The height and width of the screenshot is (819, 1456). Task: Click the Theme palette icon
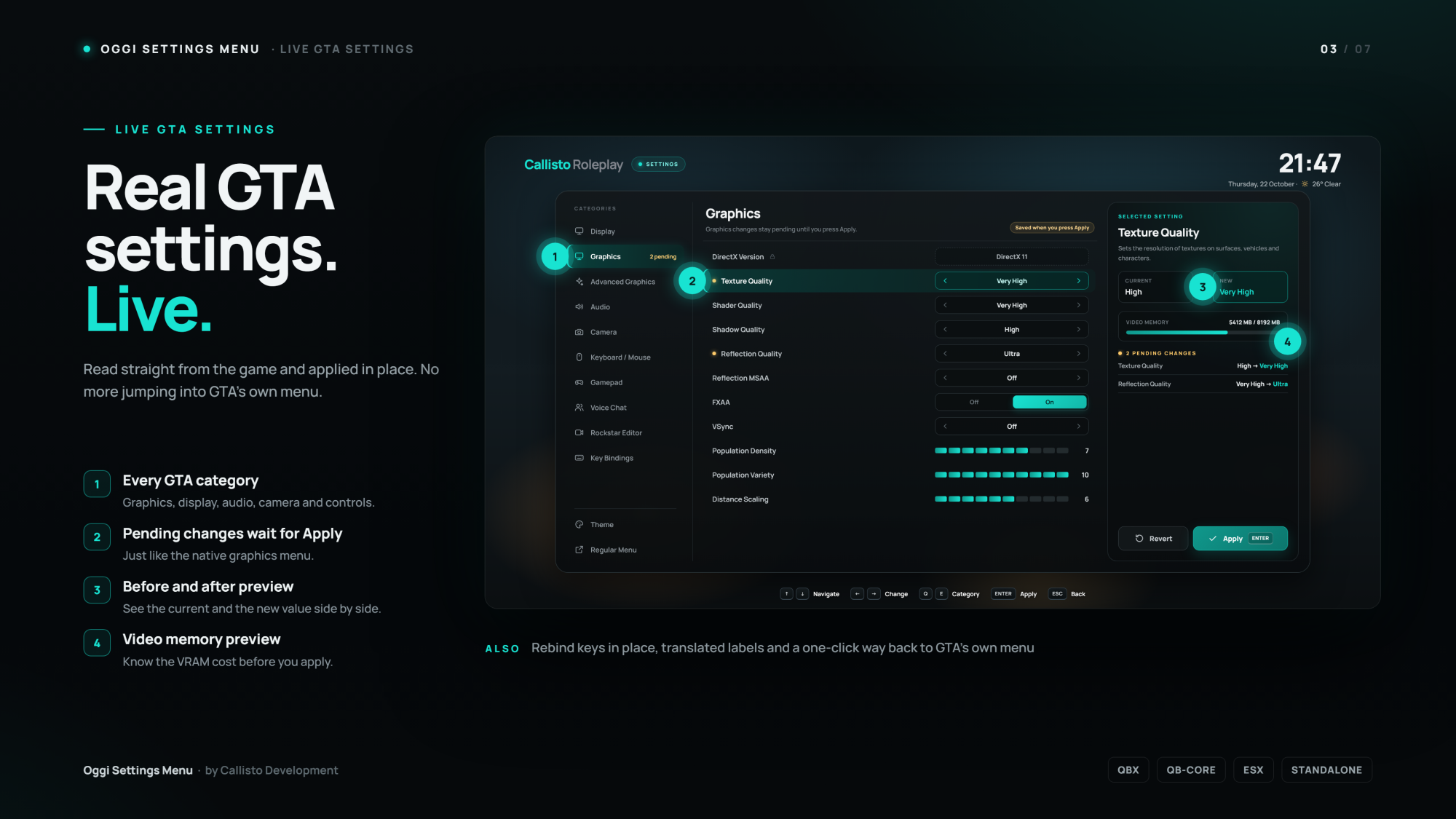[x=579, y=525]
